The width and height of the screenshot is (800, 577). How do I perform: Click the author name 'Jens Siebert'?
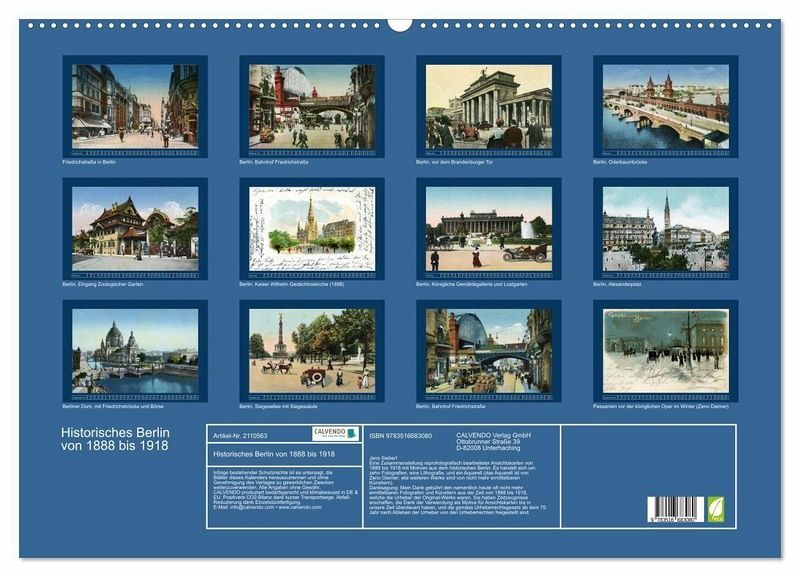[x=383, y=458]
